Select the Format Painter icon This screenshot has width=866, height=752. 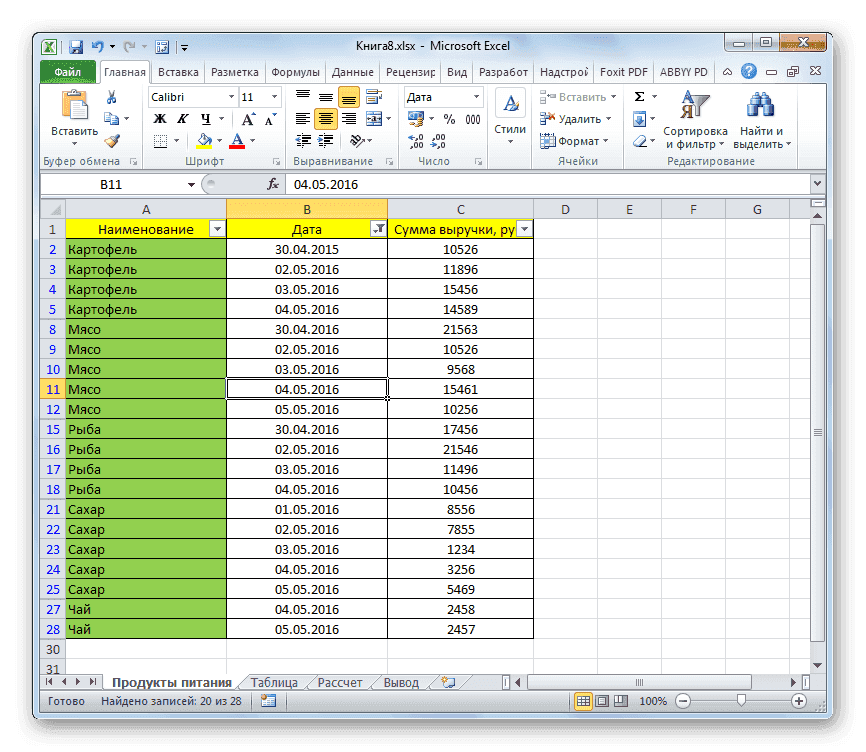[114, 142]
